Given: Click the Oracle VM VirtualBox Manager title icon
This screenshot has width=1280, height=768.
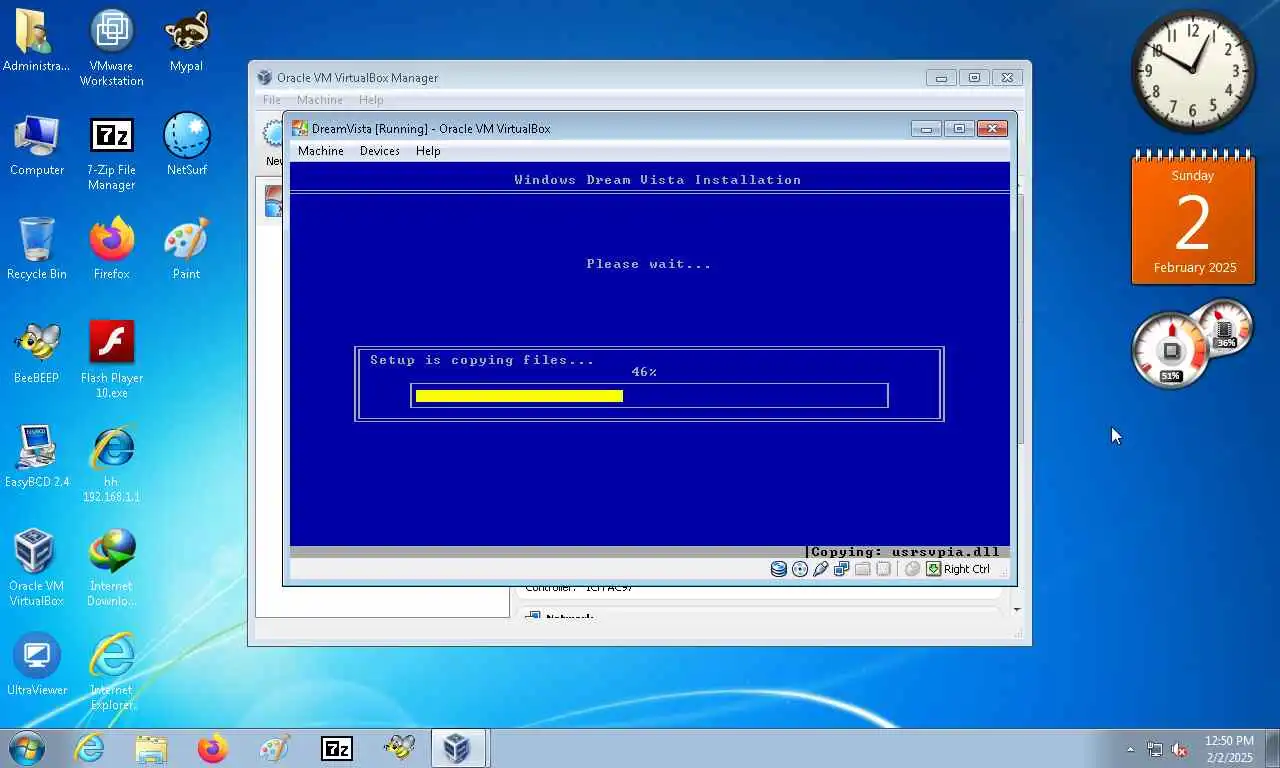Looking at the screenshot, I should pyautogui.click(x=264, y=78).
